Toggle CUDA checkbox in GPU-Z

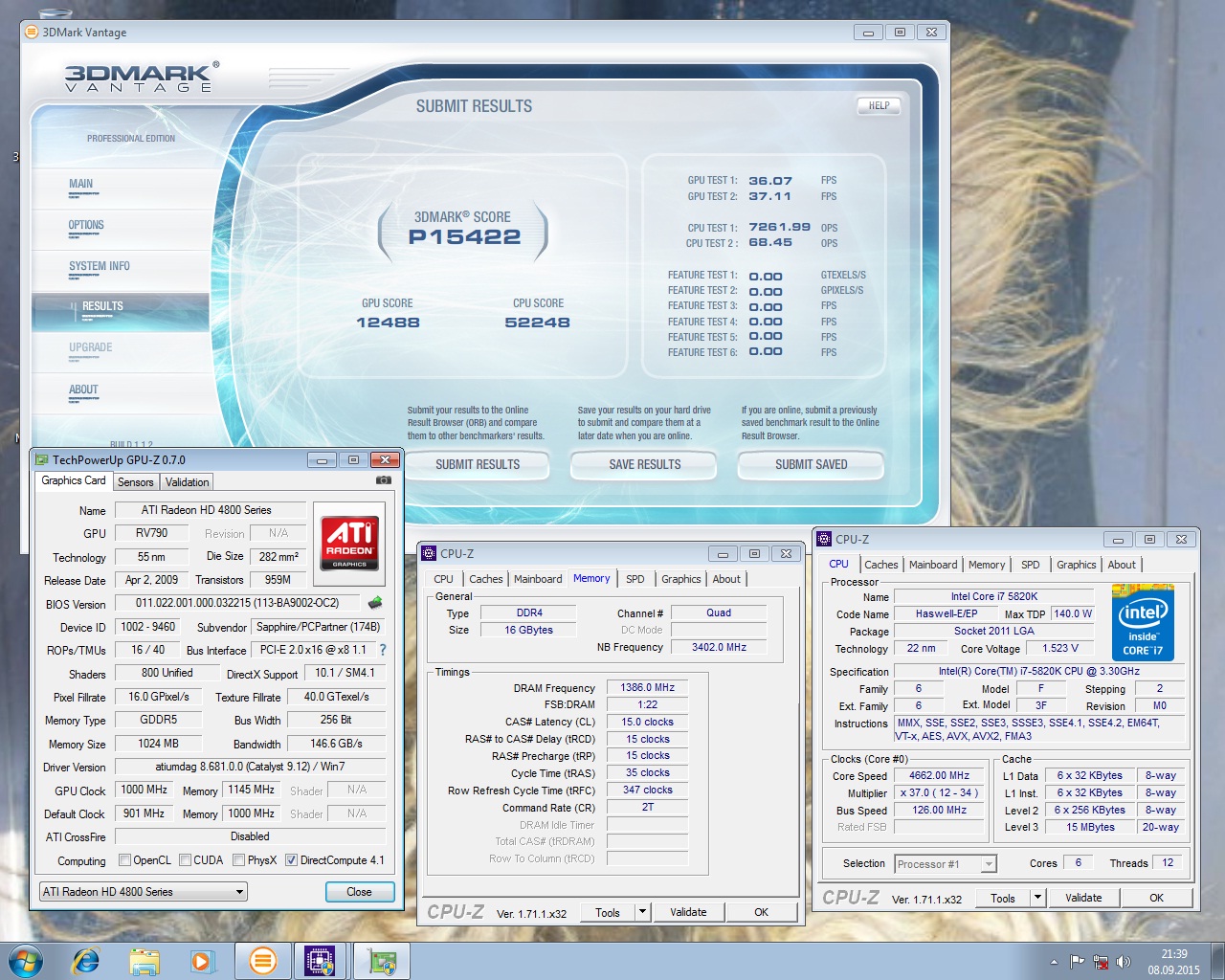185,859
